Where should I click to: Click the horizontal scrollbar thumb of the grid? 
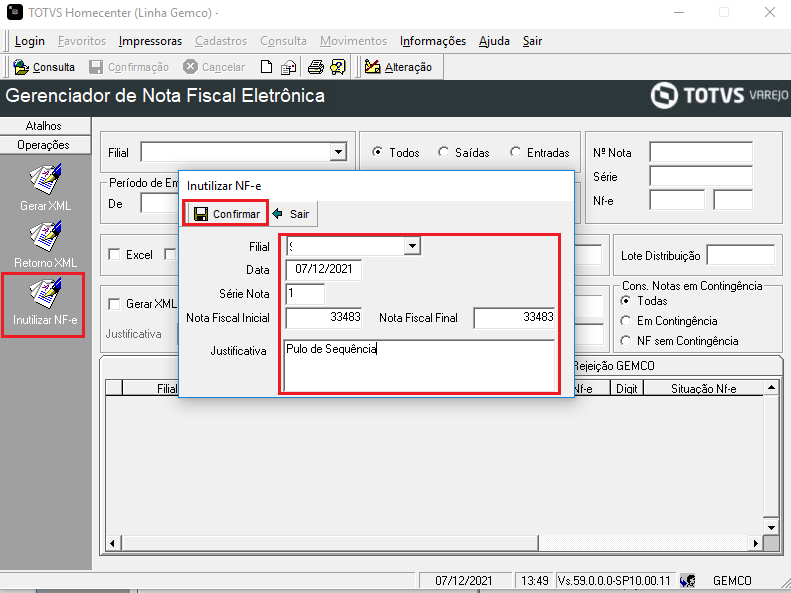click(329, 543)
